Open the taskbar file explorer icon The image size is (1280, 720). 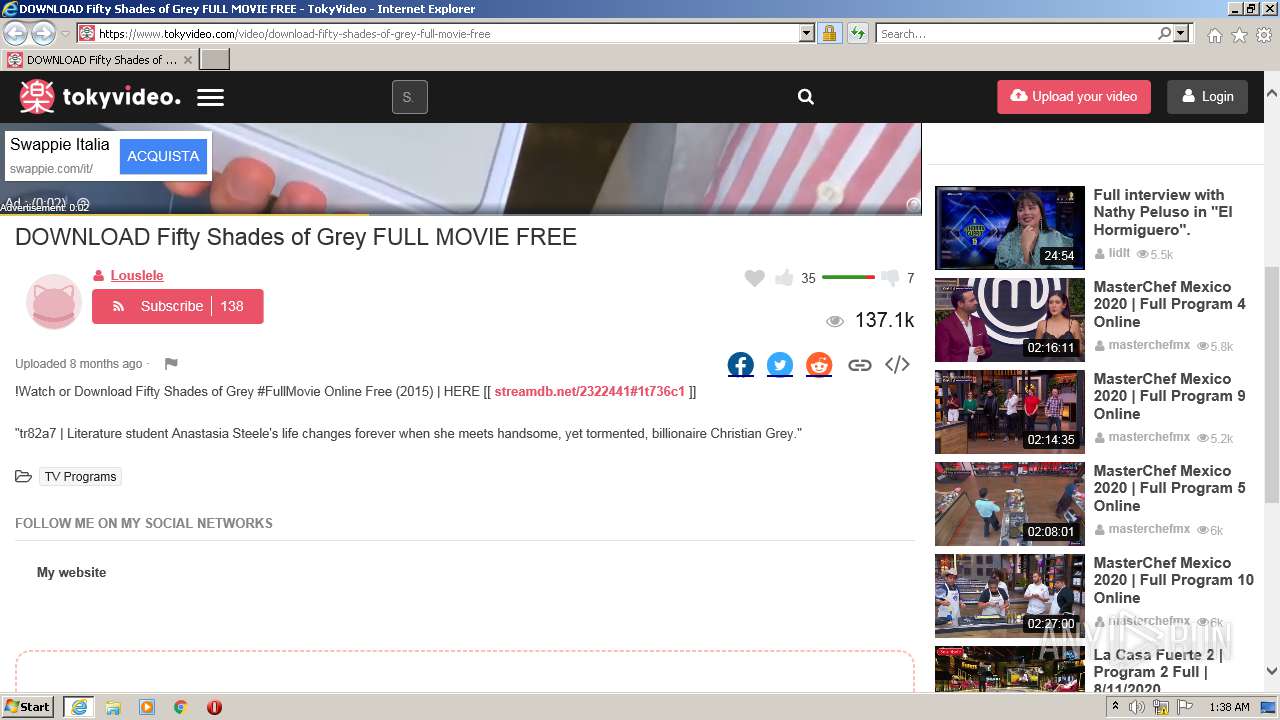click(x=113, y=707)
